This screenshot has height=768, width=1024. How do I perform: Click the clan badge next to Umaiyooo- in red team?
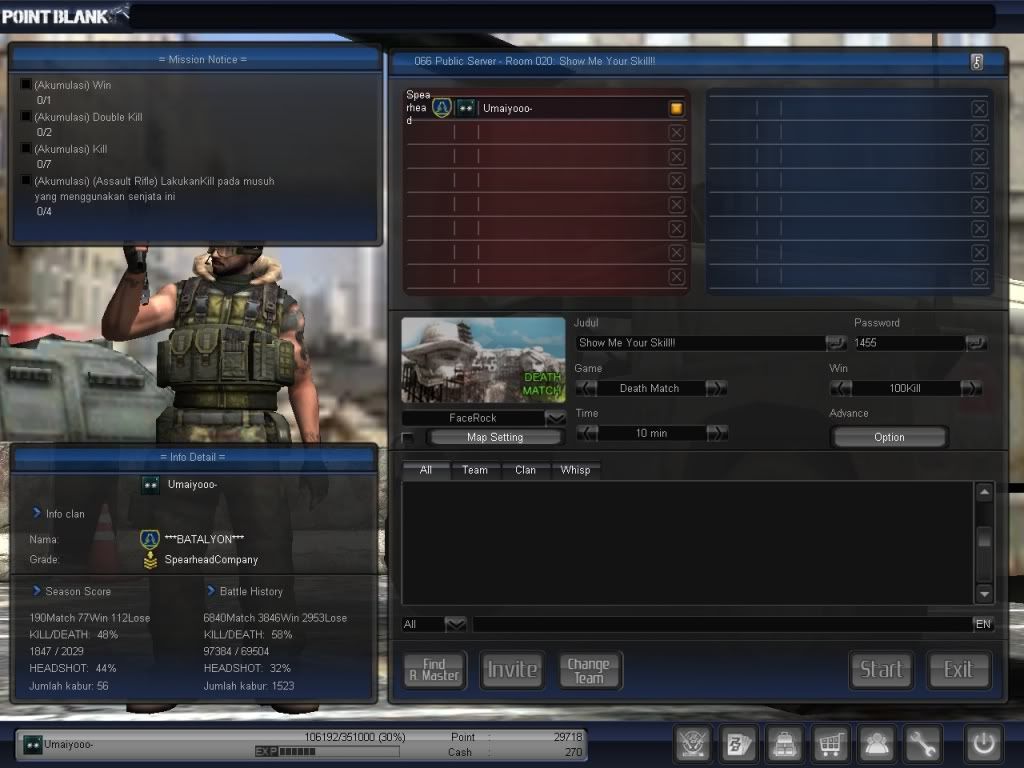pos(442,108)
